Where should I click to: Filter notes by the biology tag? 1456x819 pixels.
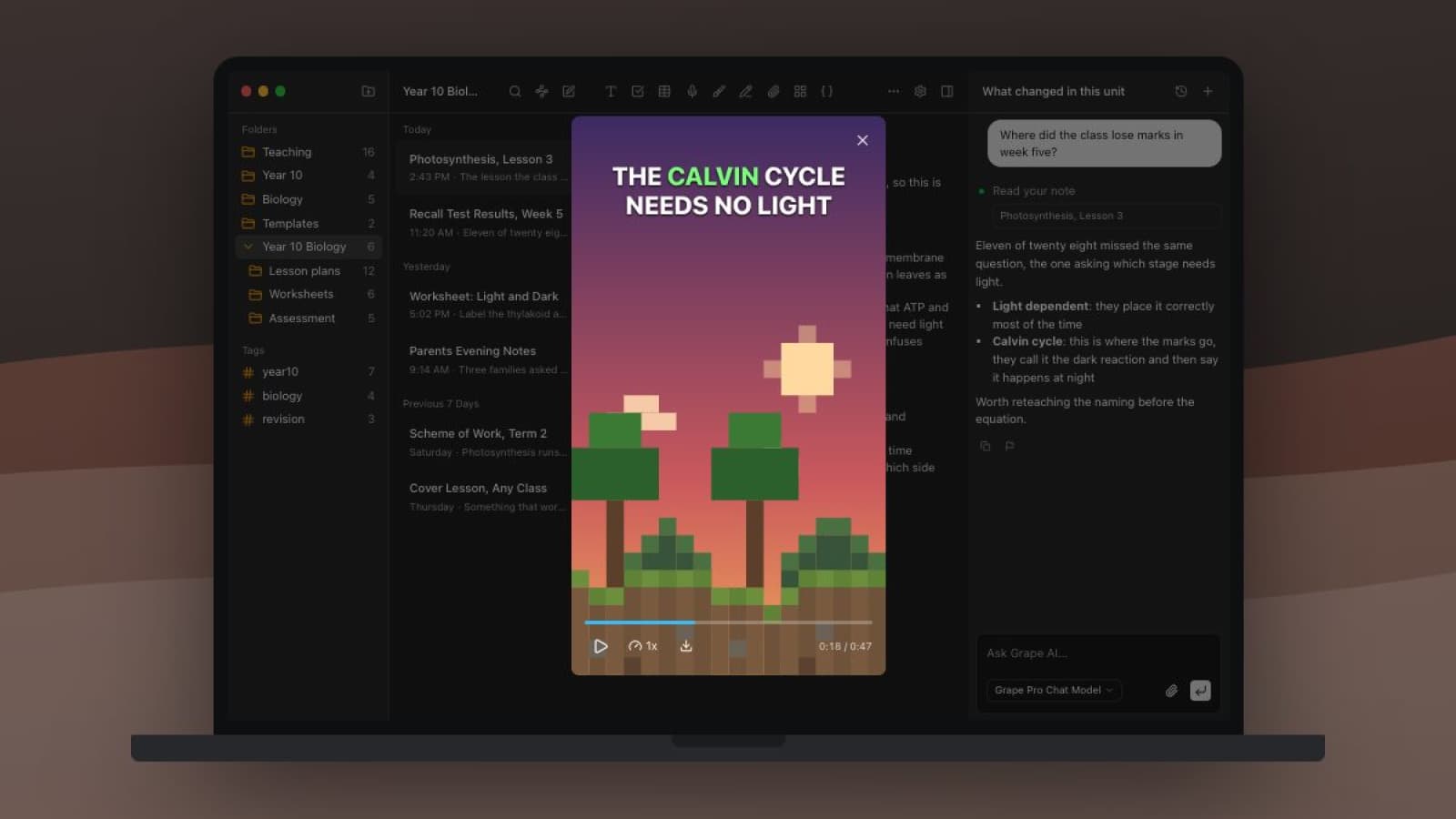308,396
